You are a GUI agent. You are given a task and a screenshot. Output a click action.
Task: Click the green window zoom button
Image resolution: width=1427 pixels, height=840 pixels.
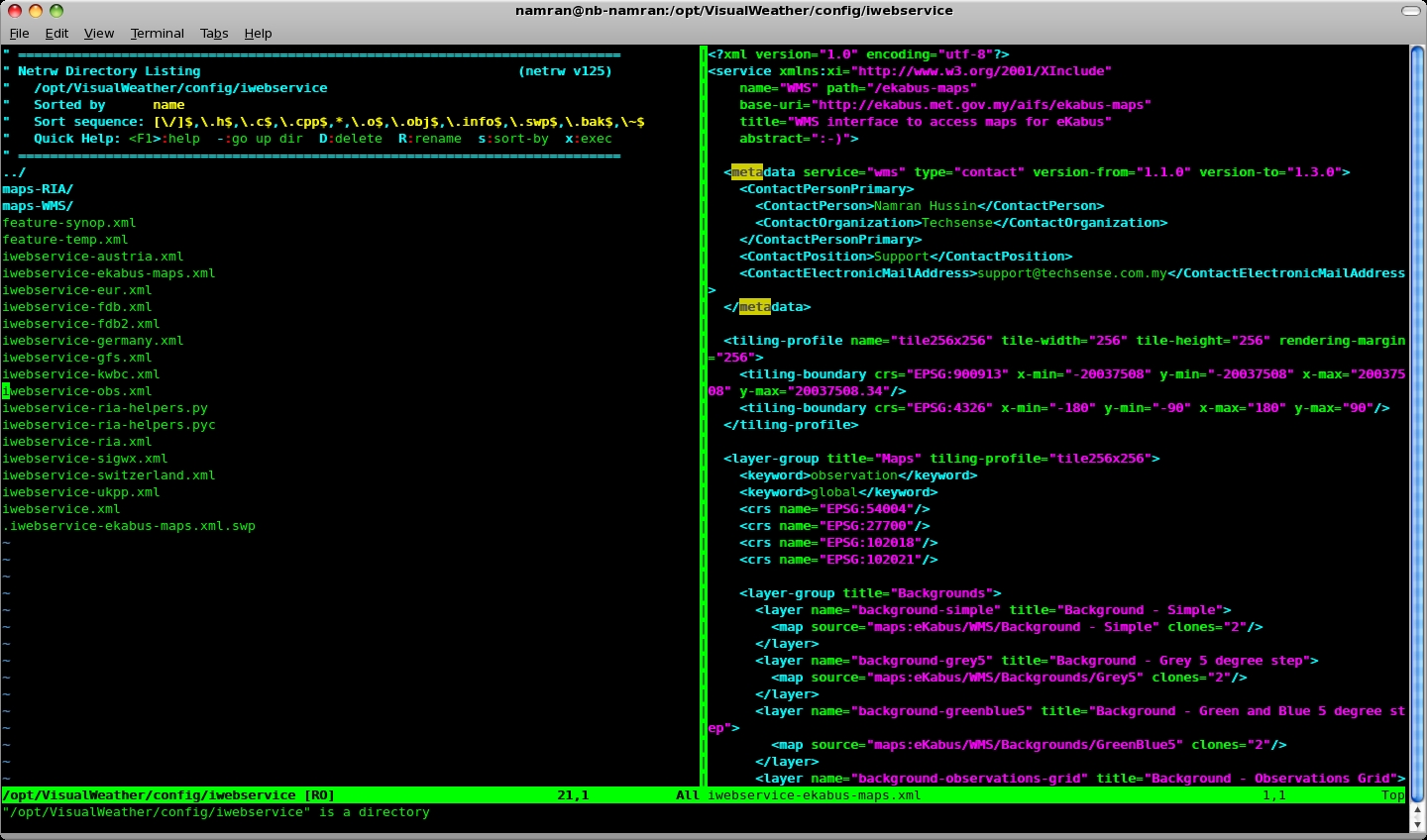coord(56,11)
